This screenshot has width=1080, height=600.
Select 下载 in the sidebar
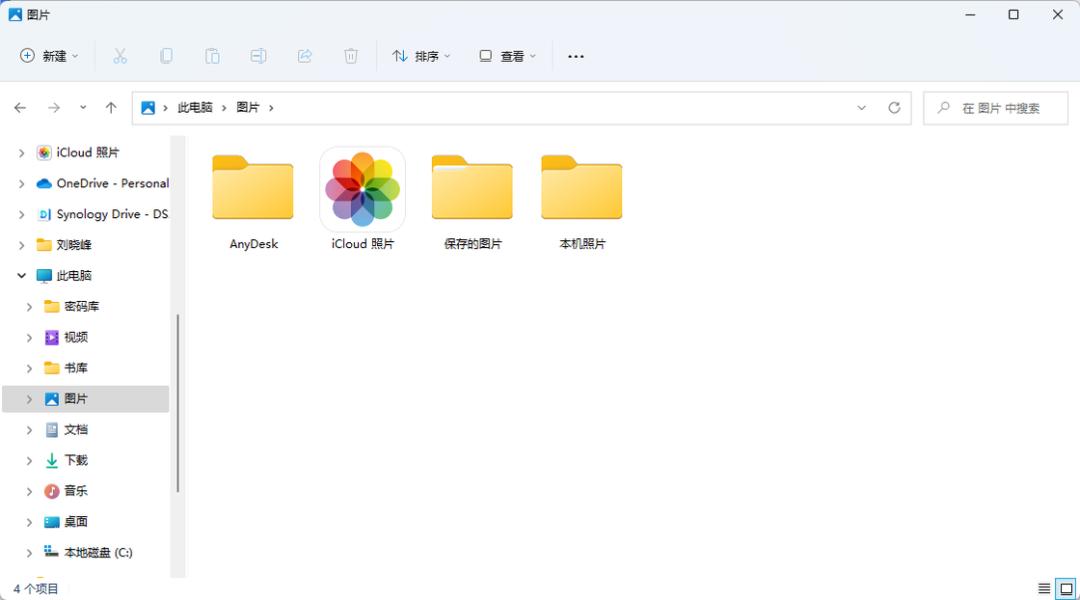pyautogui.click(x=76, y=460)
